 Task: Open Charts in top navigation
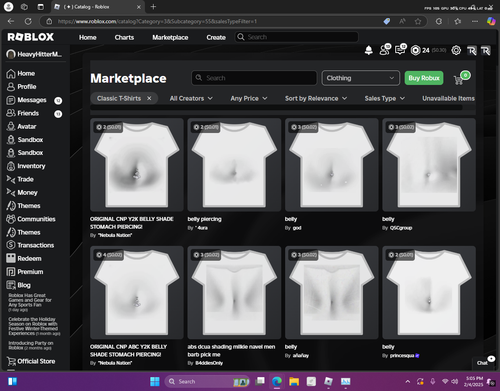click(x=124, y=37)
